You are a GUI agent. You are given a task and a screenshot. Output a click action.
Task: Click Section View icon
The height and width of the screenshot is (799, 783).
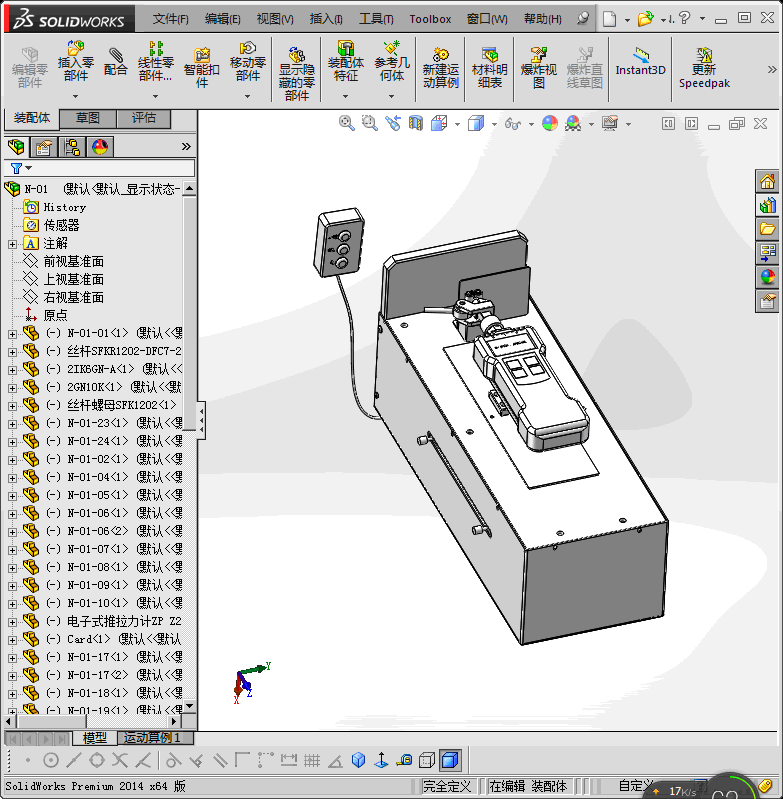416,123
